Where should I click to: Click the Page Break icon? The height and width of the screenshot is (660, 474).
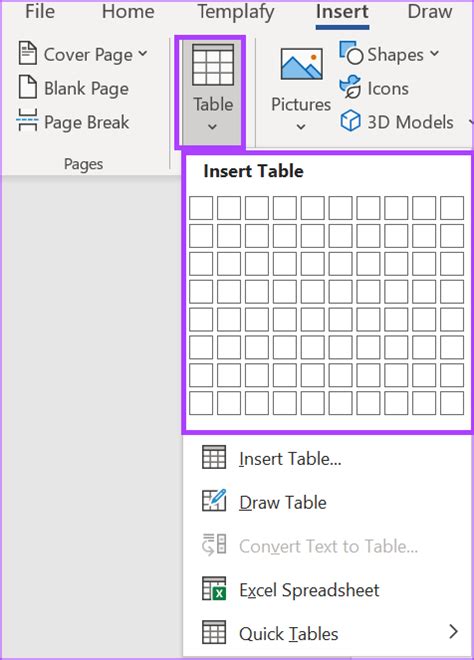click(27, 120)
